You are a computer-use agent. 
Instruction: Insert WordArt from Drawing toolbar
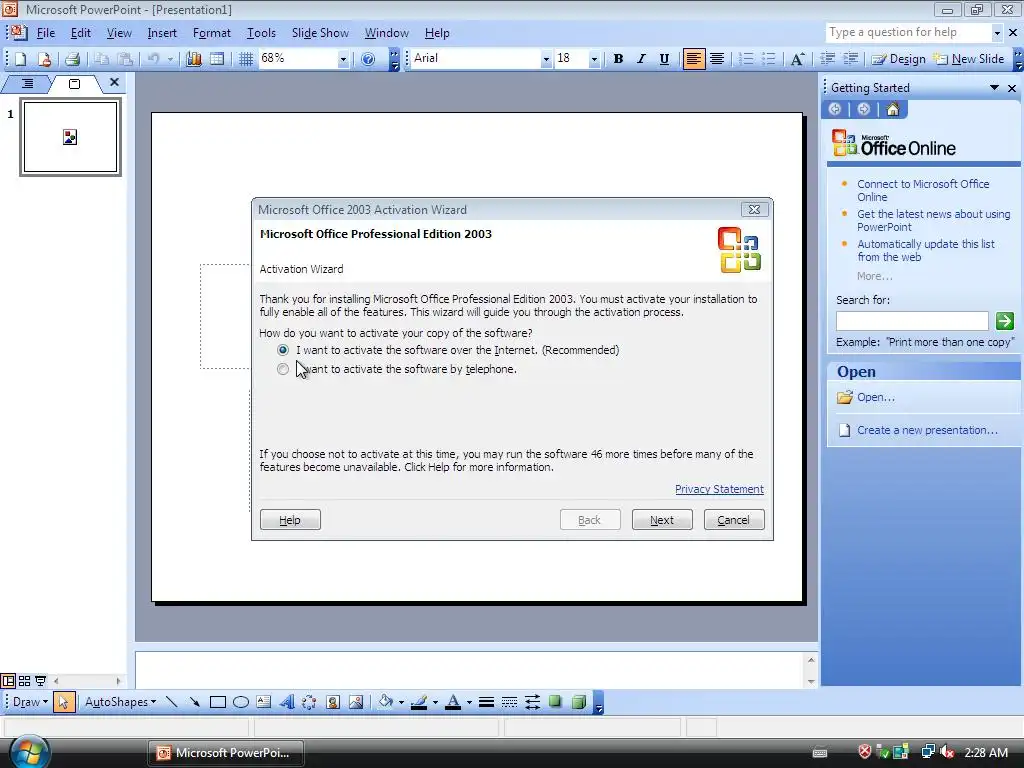tap(287, 702)
